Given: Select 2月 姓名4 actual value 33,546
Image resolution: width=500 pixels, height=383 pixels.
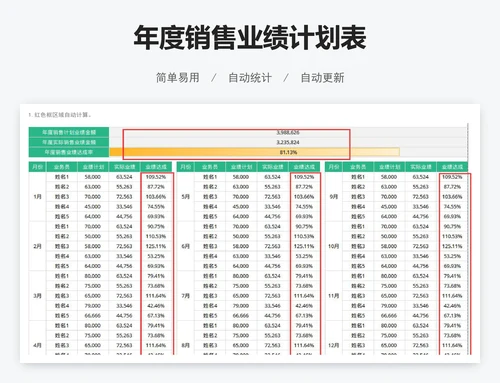Looking at the screenshot, I should pyautogui.click(x=124, y=256).
